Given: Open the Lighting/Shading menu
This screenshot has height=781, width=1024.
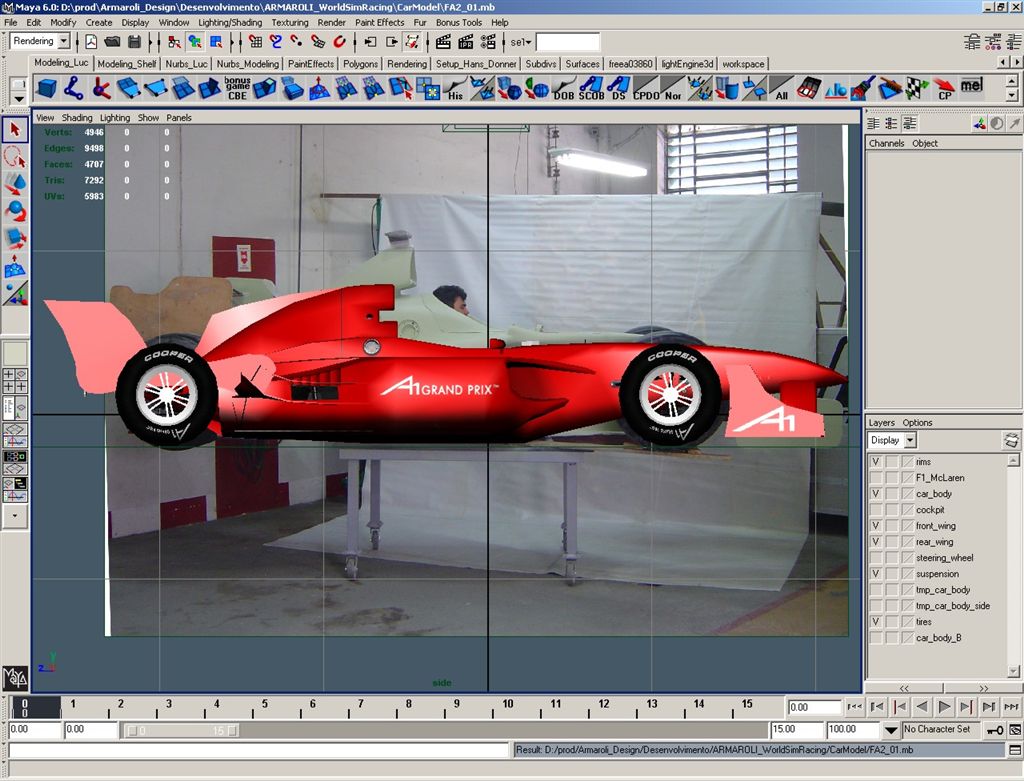Looking at the screenshot, I should pos(230,22).
